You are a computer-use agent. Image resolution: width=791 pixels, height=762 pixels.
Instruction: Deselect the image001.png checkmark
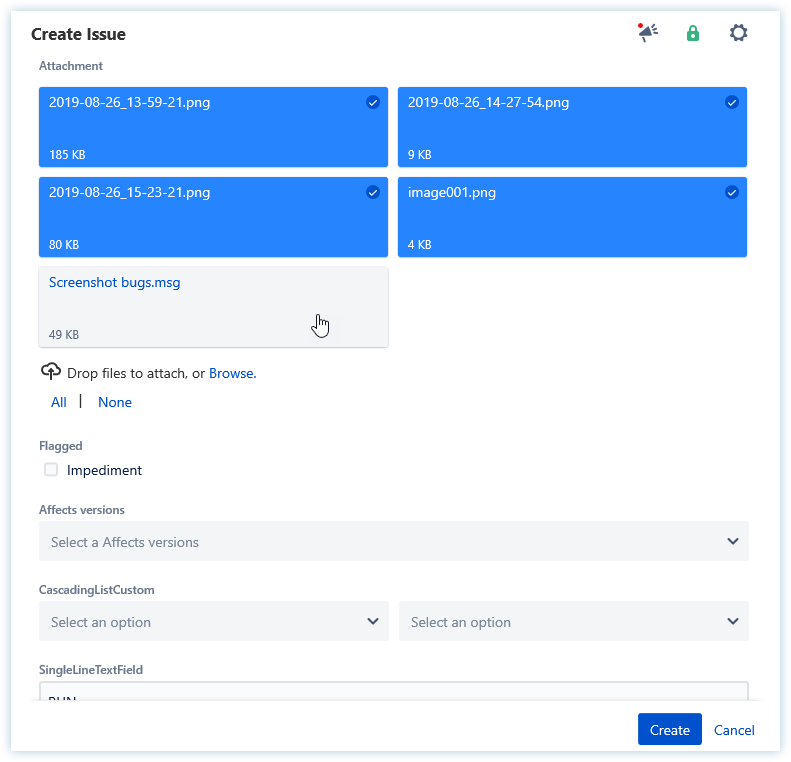(x=732, y=192)
